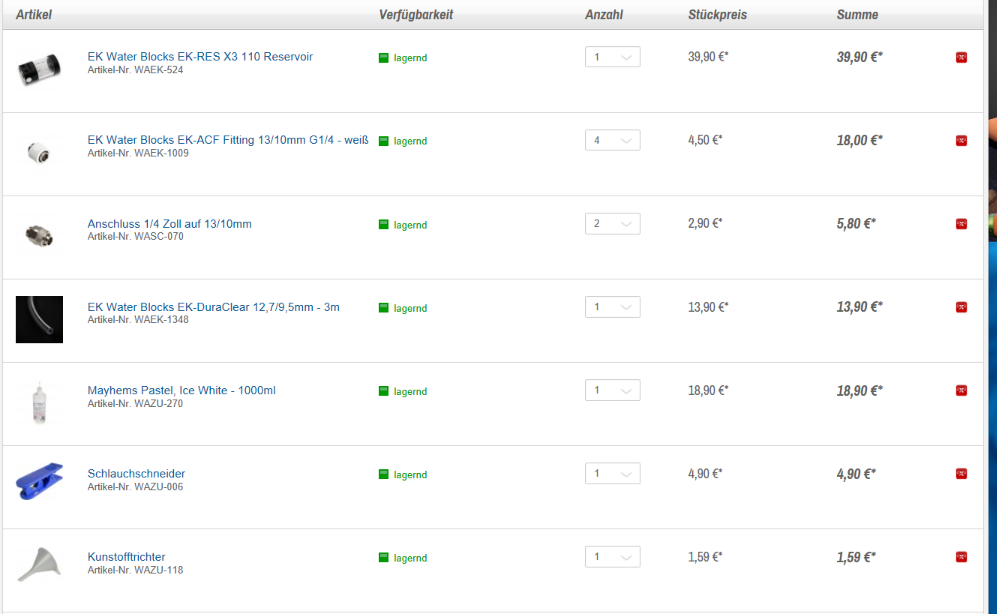Click the funnel product thumbnail
997x614 pixels.
click(x=39, y=564)
